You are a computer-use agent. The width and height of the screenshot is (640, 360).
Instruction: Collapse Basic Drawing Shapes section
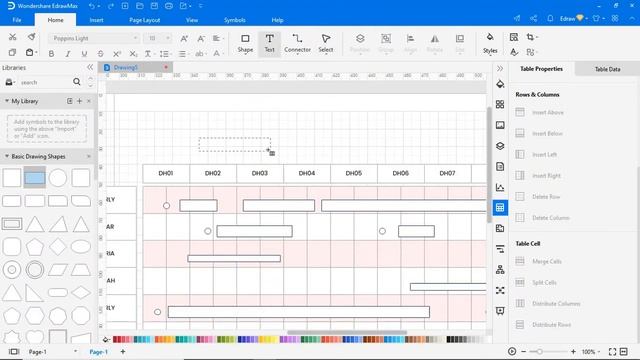pos(7,156)
